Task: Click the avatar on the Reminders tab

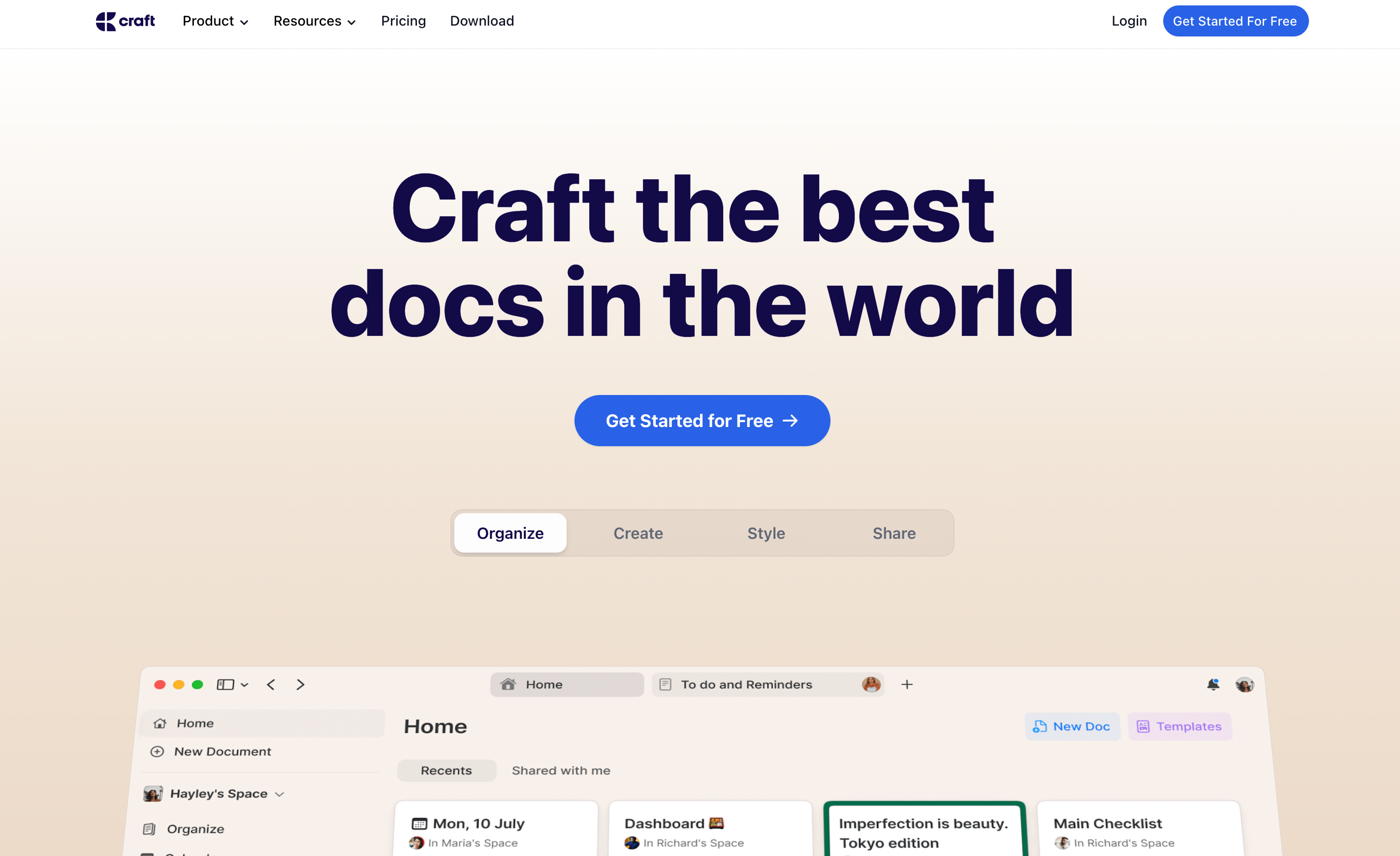Action: (871, 684)
